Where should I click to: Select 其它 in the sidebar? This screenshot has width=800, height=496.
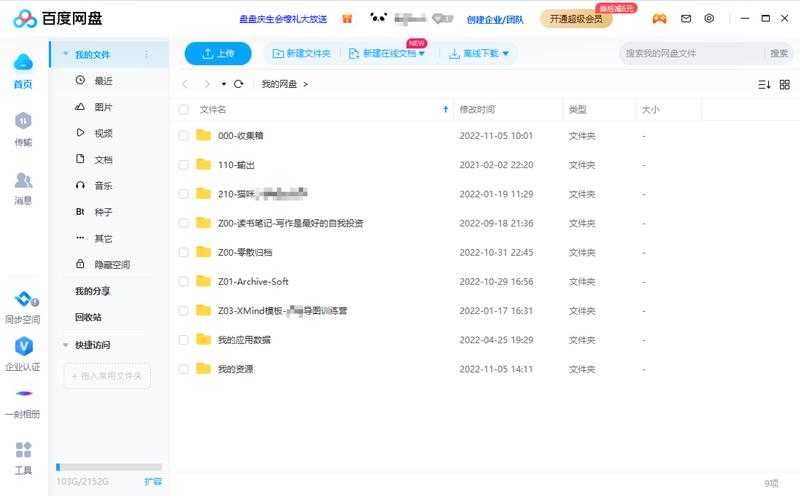[x=104, y=238]
